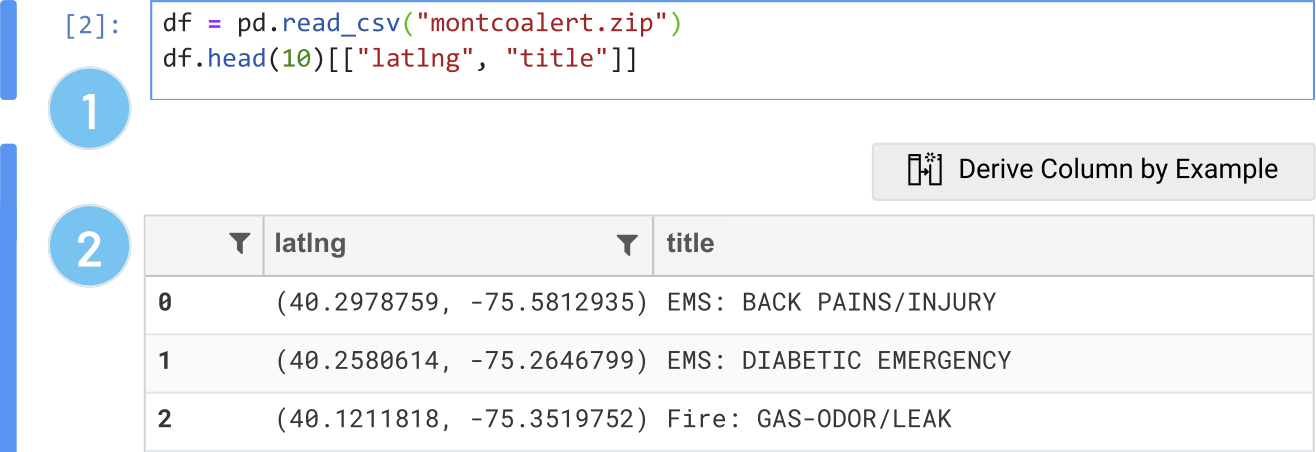The width and height of the screenshot is (1316, 452).
Task: Click the title cell EMS: BACK PAINS/INJURY
Action: (831, 302)
